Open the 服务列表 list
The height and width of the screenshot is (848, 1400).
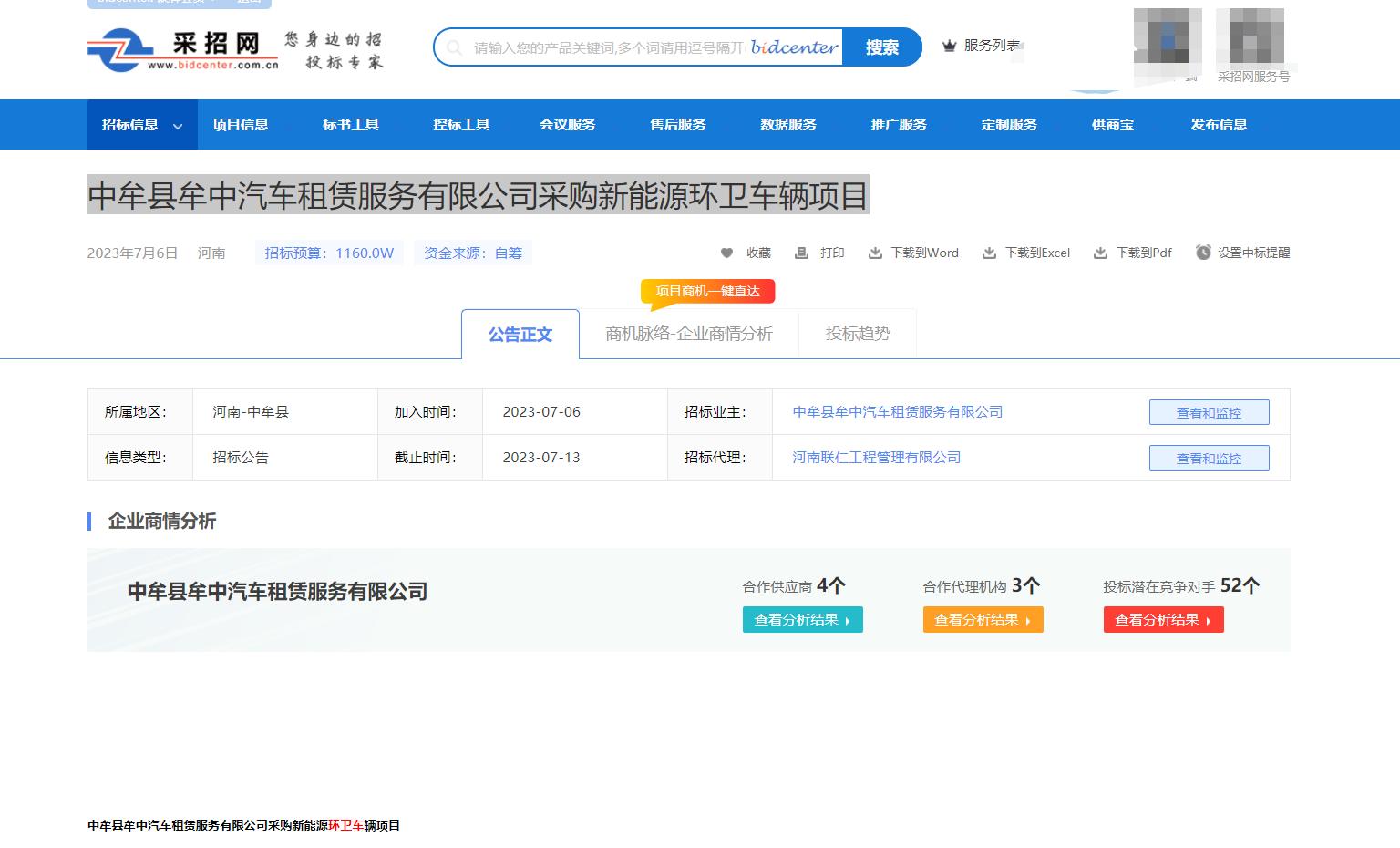993,45
